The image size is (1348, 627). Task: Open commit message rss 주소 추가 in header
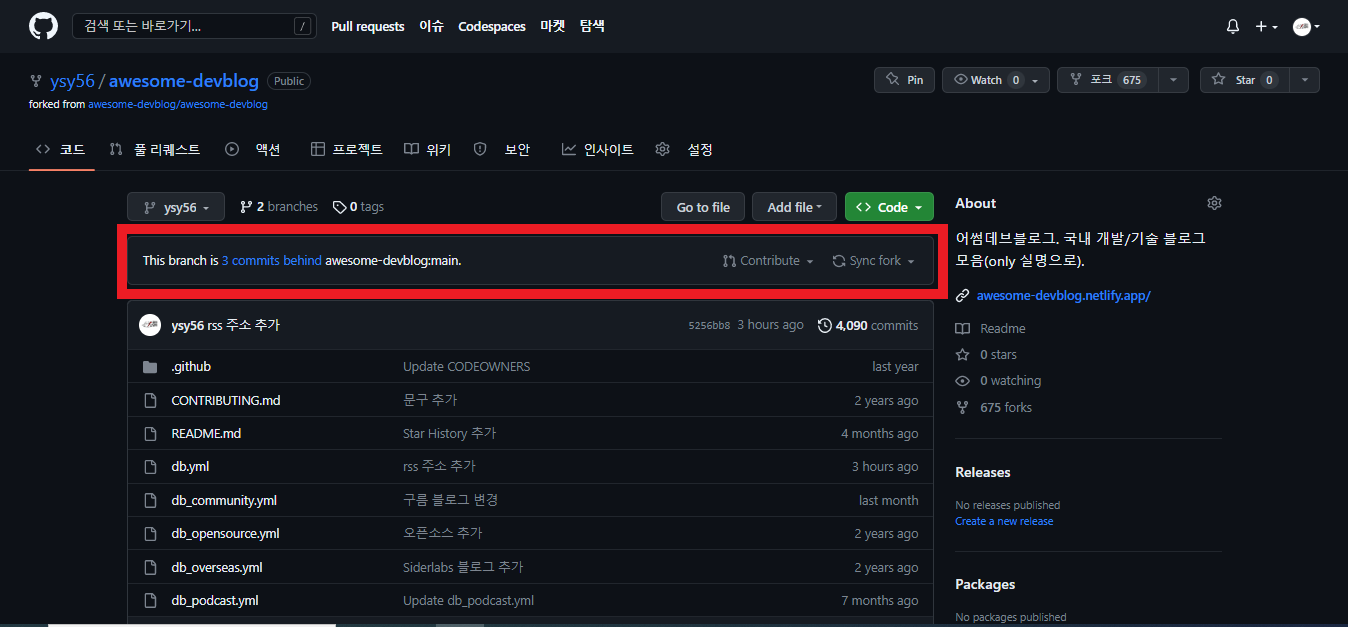point(244,325)
